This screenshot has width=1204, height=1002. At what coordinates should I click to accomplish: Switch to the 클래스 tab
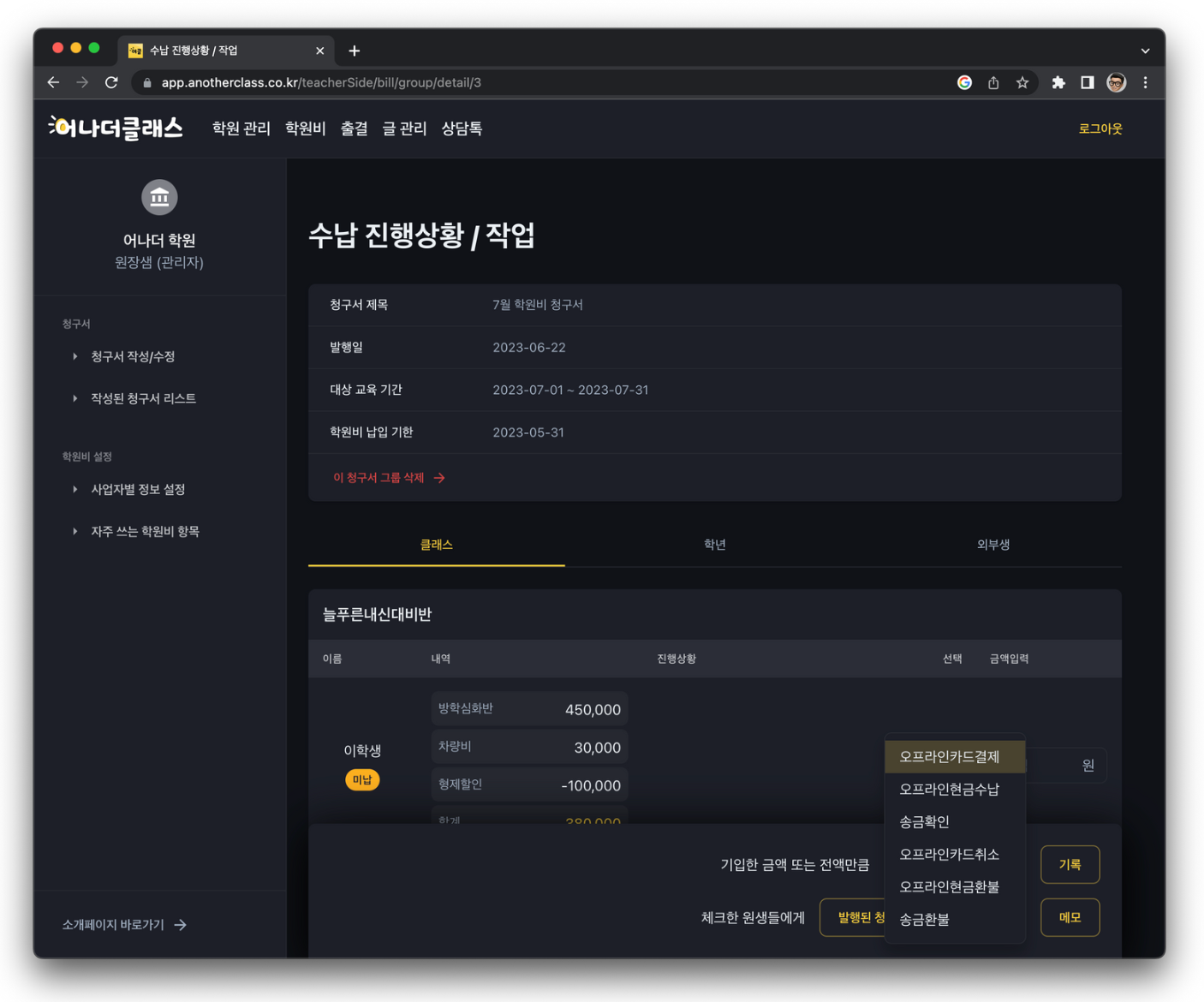click(x=436, y=545)
